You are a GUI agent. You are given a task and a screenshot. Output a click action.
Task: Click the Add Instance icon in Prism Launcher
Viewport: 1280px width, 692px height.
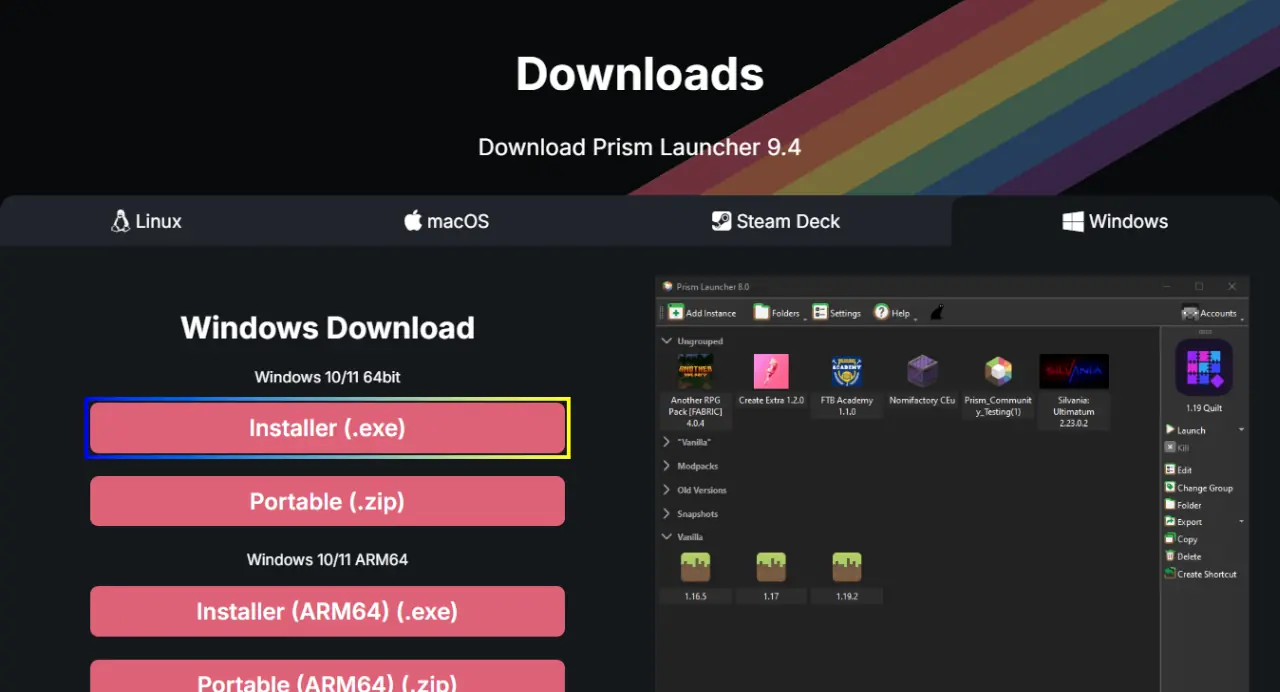point(676,312)
